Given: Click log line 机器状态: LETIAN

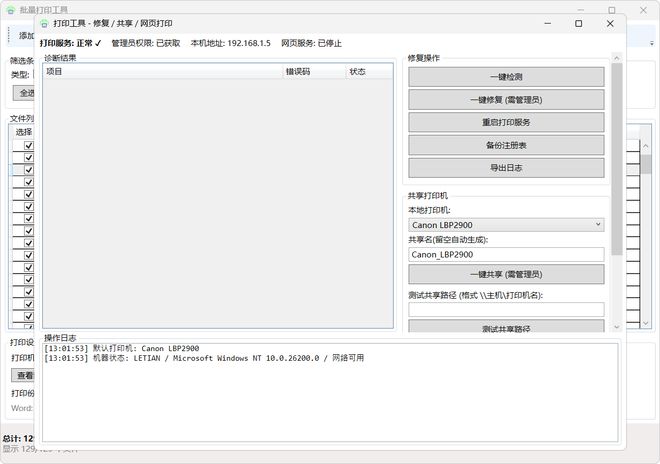Looking at the screenshot, I should (x=204, y=358).
